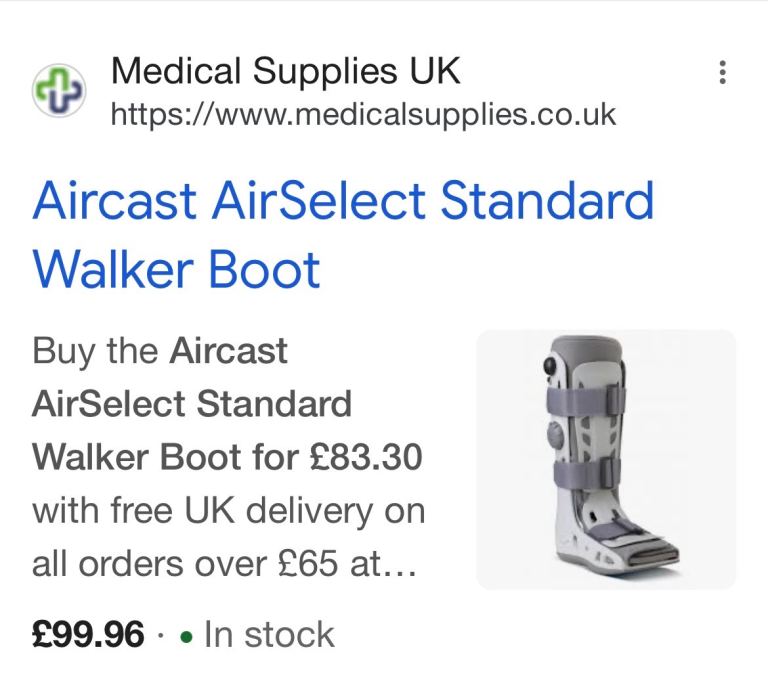This screenshot has width=768, height=683.
Task: Click the 'Buy the Aircast' snippet line
Action: coord(160,352)
